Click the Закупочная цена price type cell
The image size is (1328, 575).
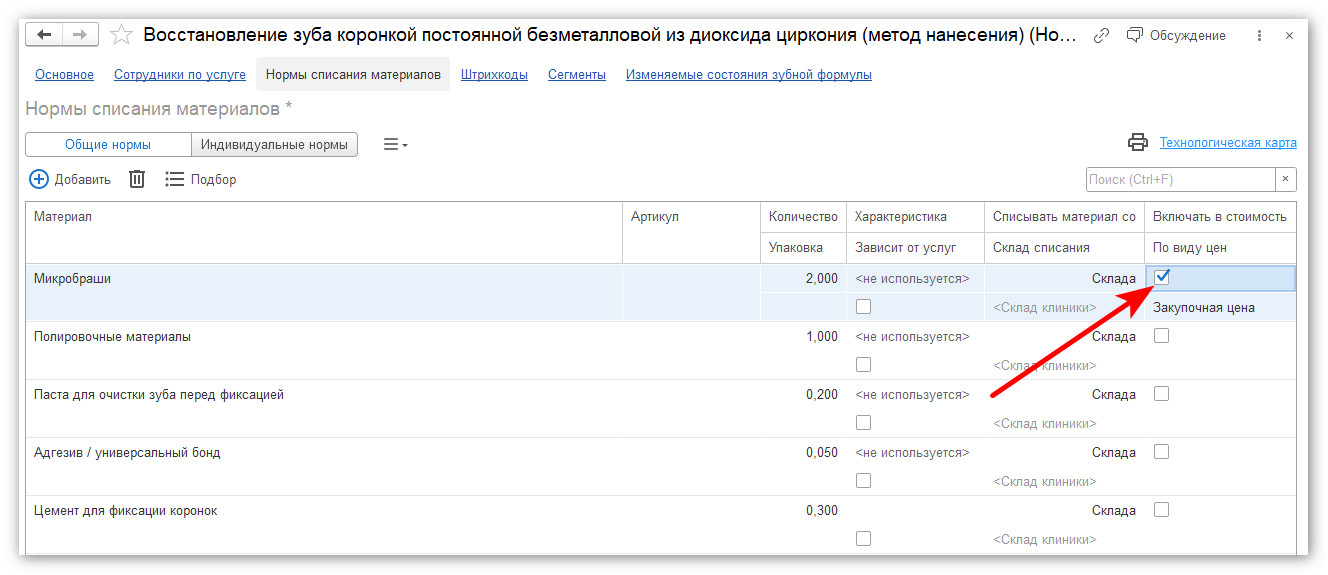pyautogui.click(x=1220, y=308)
